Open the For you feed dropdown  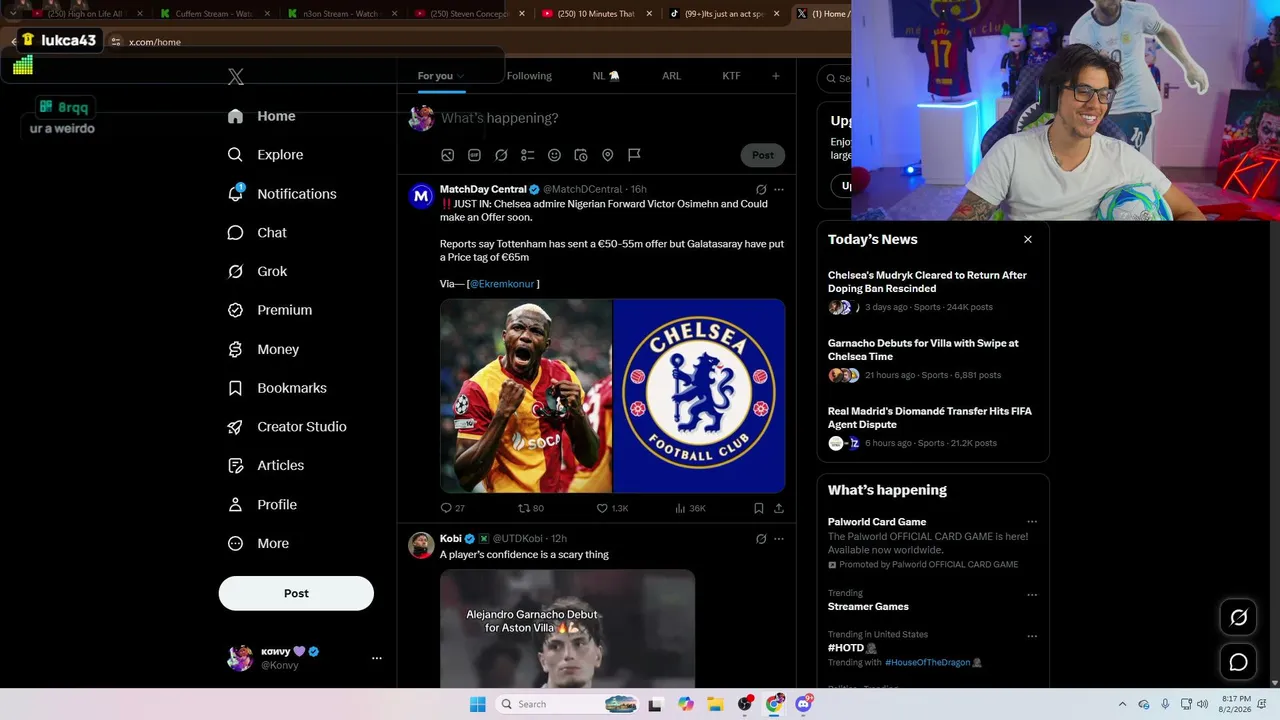(x=441, y=76)
